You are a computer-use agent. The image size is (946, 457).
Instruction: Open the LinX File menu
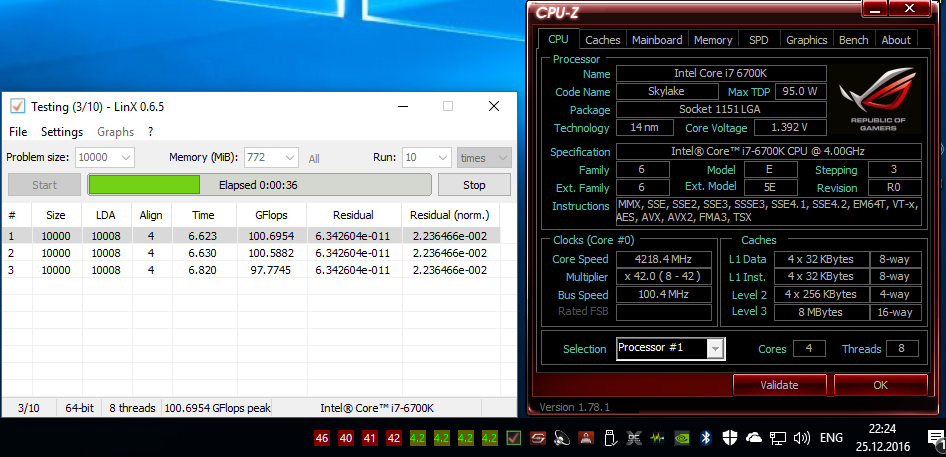pos(18,132)
